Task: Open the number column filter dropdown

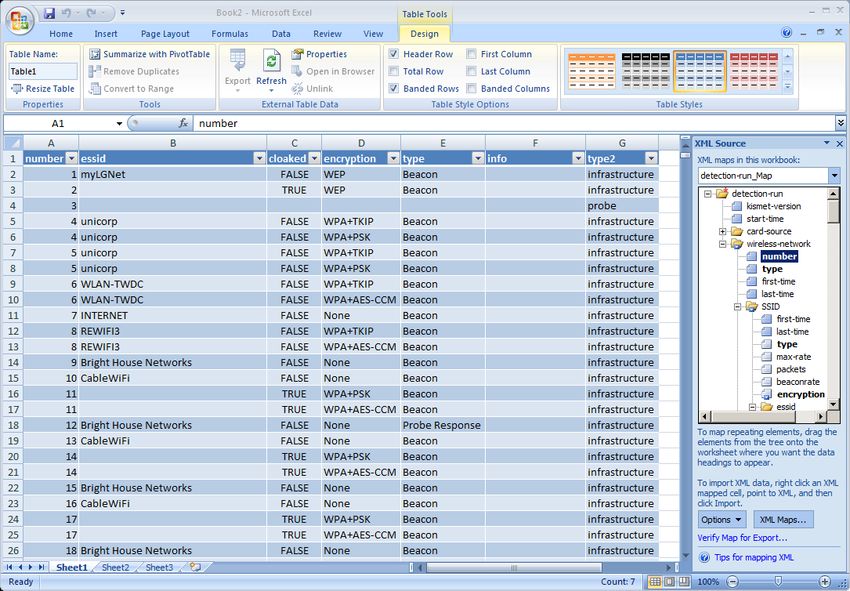Action: (72, 158)
